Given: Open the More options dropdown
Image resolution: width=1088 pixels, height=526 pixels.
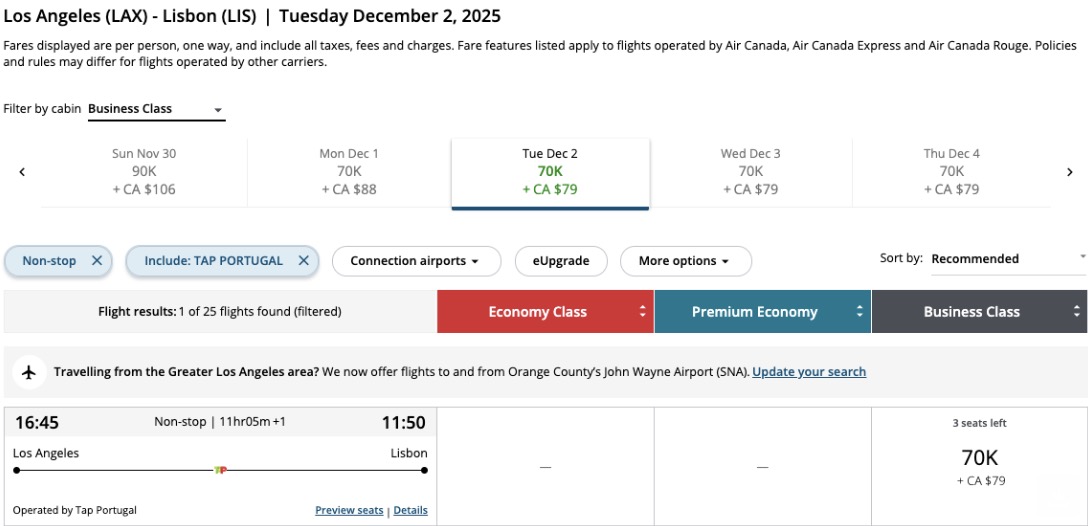Looking at the screenshot, I should [x=685, y=261].
